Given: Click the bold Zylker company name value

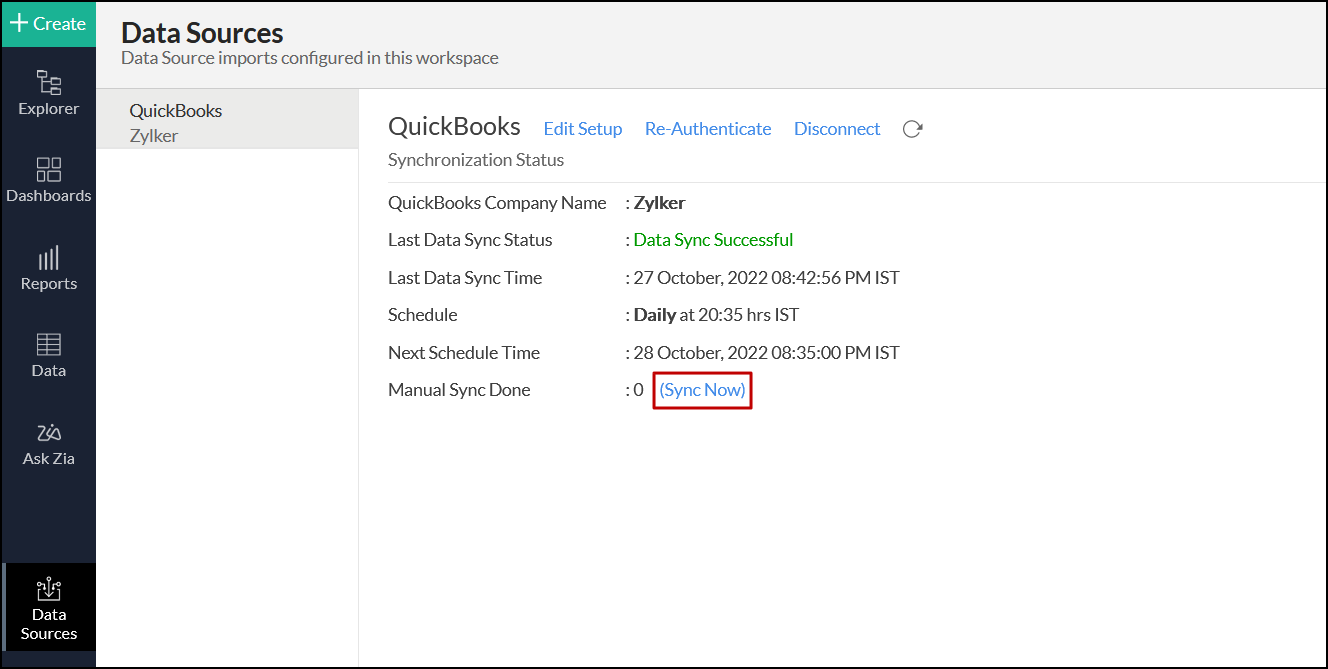Looking at the screenshot, I should (x=659, y=203).
